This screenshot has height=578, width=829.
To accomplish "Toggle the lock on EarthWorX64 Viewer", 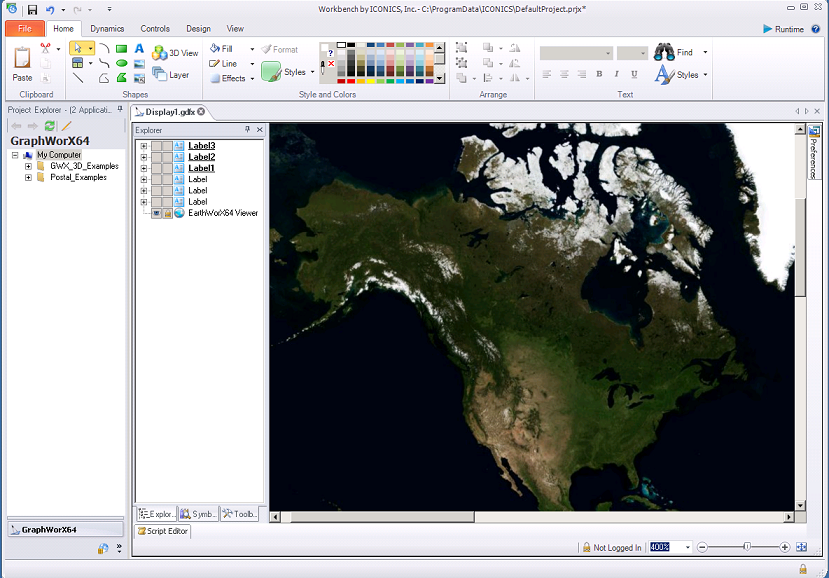I will point(167,213).
